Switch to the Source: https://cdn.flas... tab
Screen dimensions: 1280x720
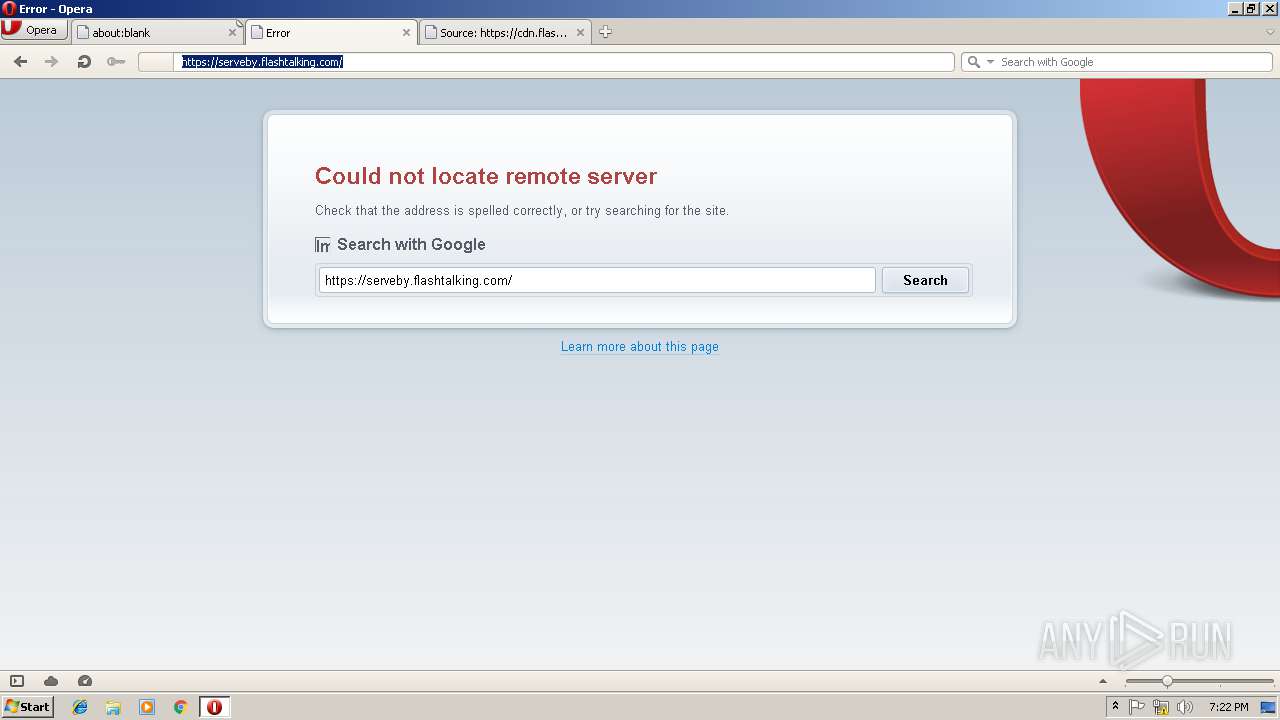pos(505,32)
